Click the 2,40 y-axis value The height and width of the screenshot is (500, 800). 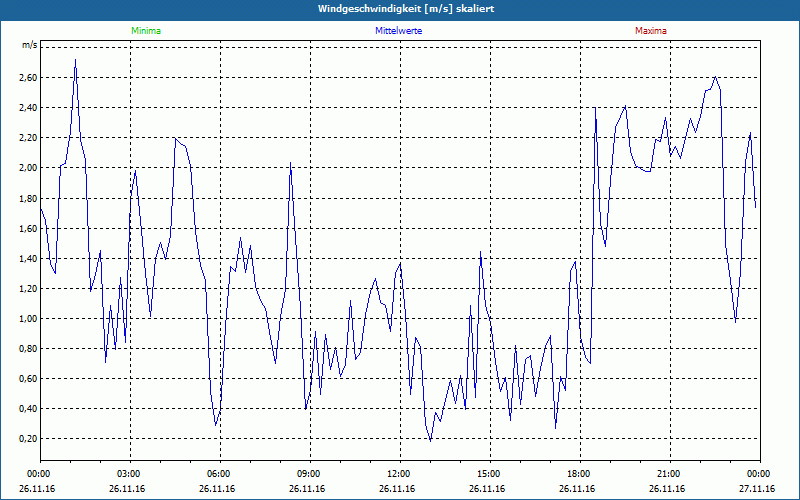[x=29, y=108]
